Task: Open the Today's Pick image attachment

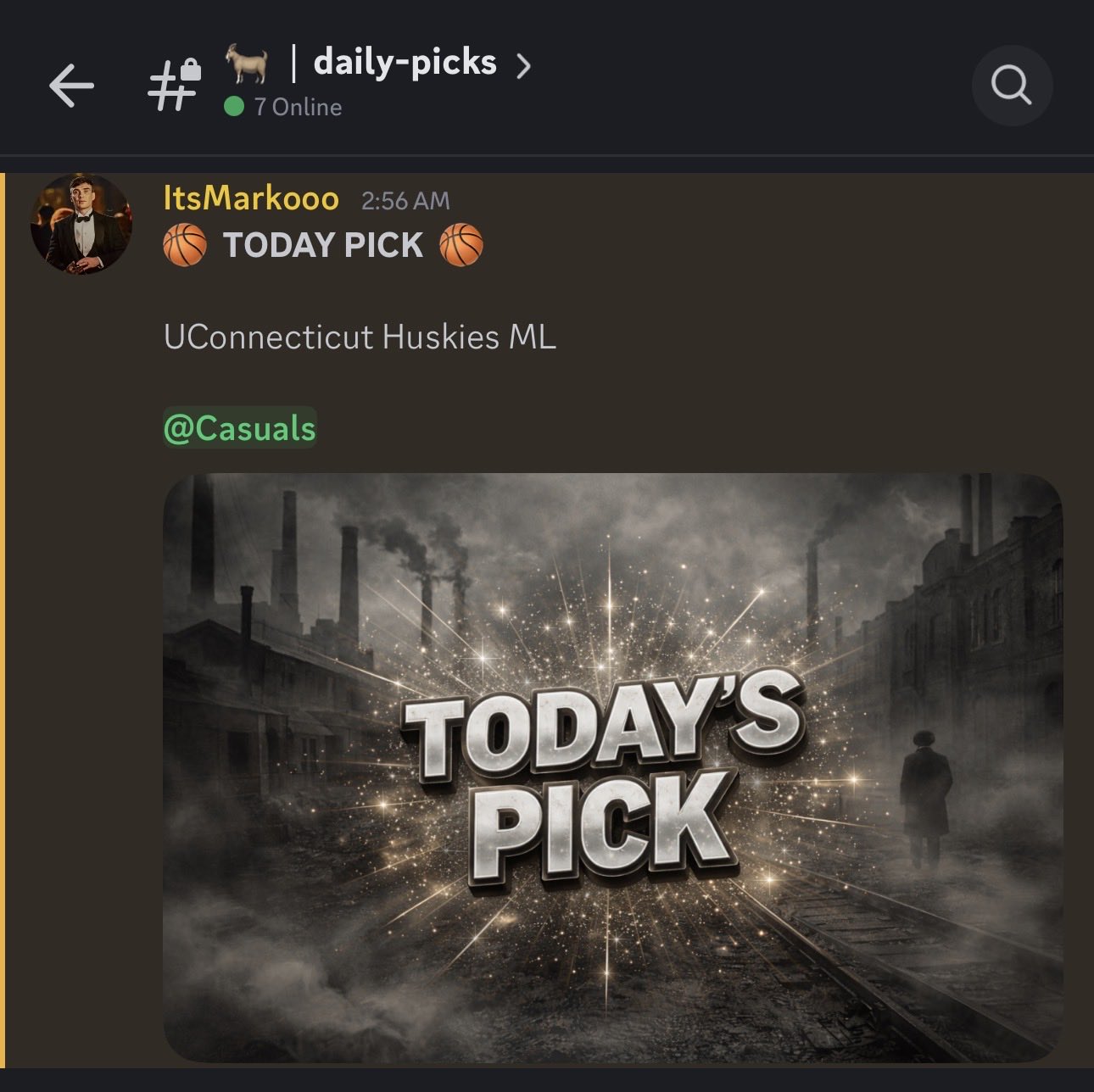Action: pos(612,767)
